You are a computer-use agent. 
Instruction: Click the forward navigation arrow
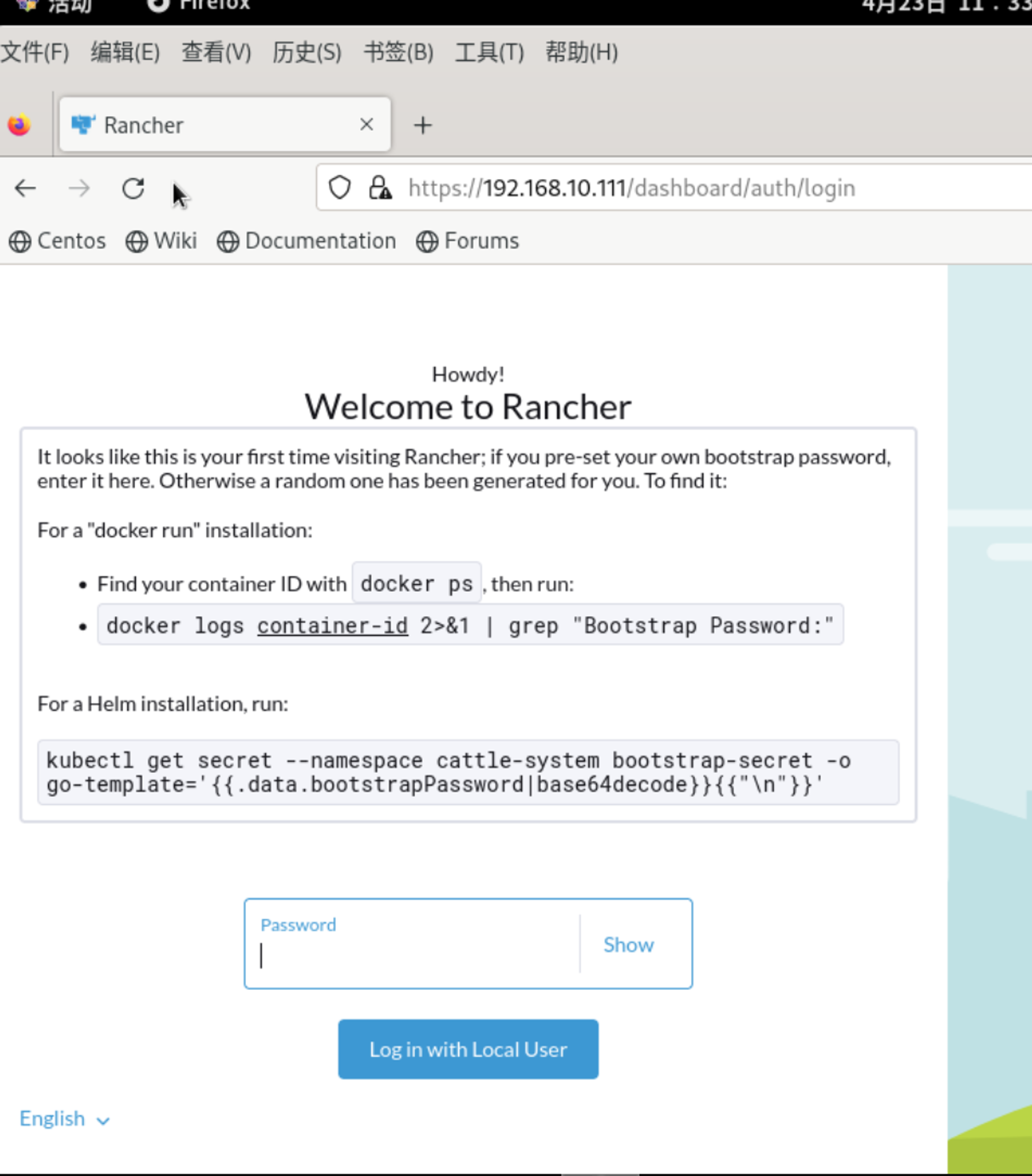coord(79,188)
